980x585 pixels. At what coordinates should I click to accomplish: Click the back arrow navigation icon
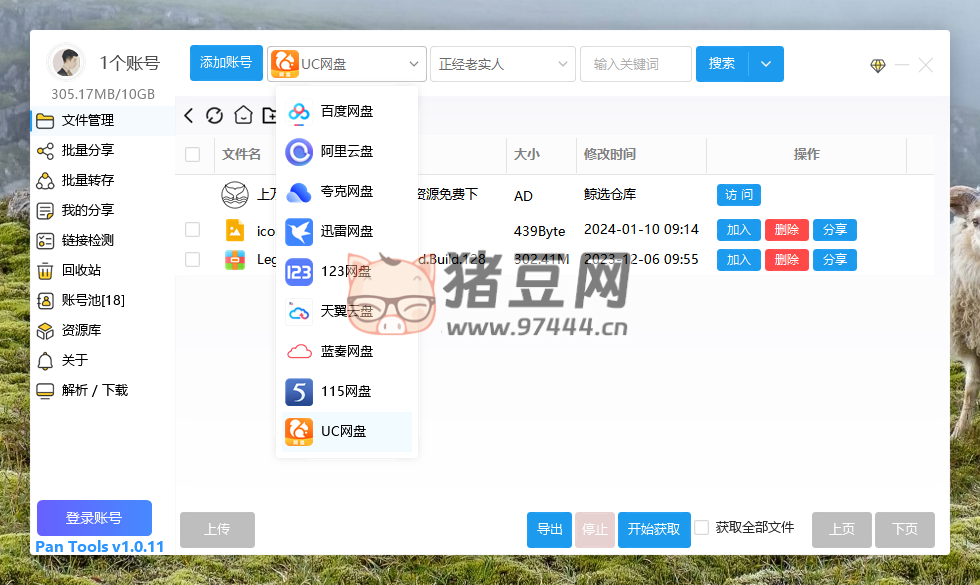click(189, 116)
